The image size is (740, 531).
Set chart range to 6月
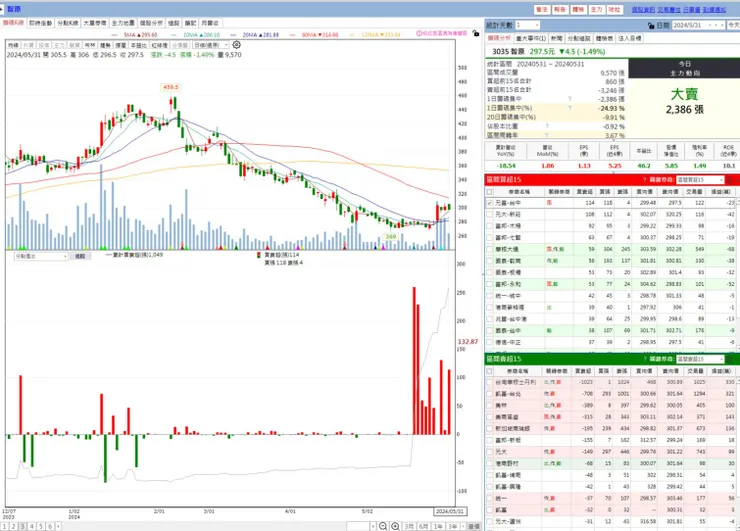(424, 526)
